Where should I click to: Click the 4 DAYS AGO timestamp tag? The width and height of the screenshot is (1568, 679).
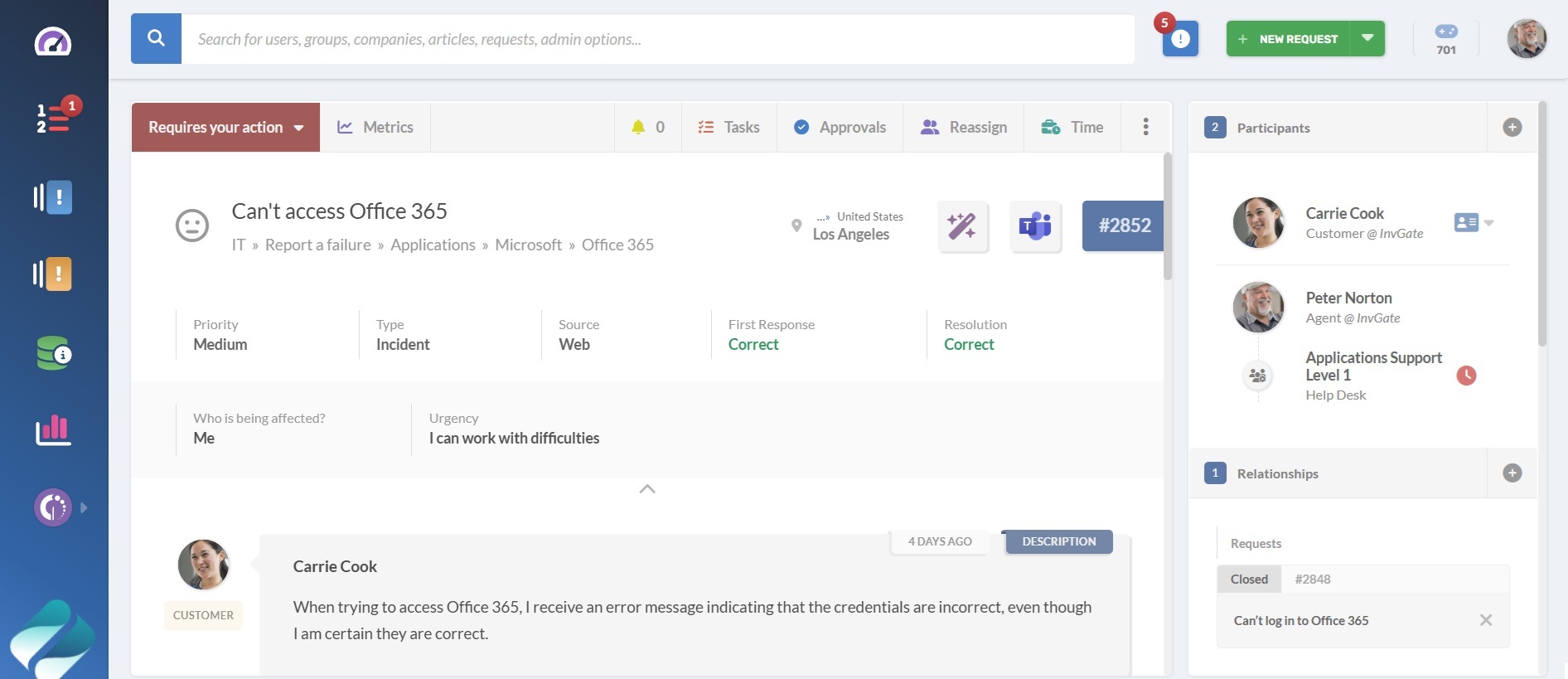click(940, 541)
